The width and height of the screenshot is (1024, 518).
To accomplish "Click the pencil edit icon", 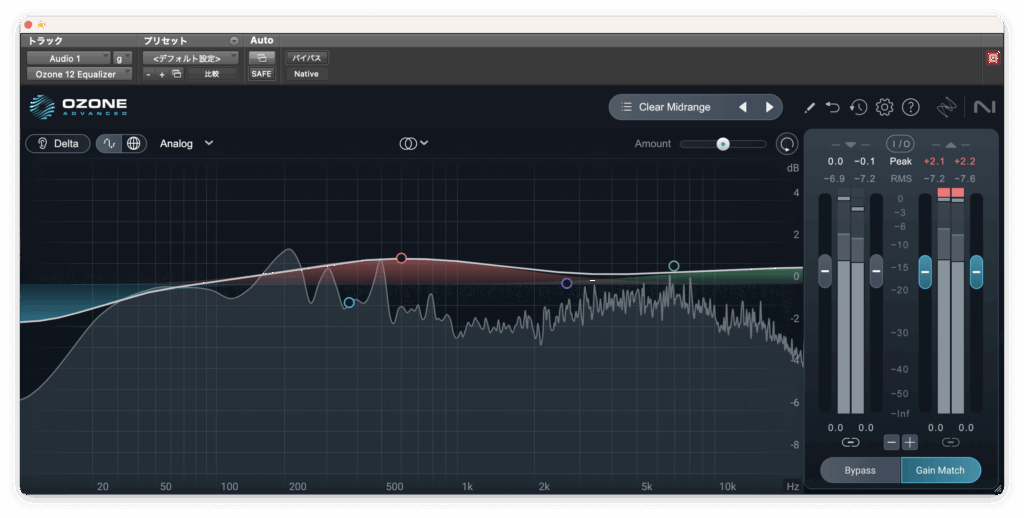I will coord(810,107).
